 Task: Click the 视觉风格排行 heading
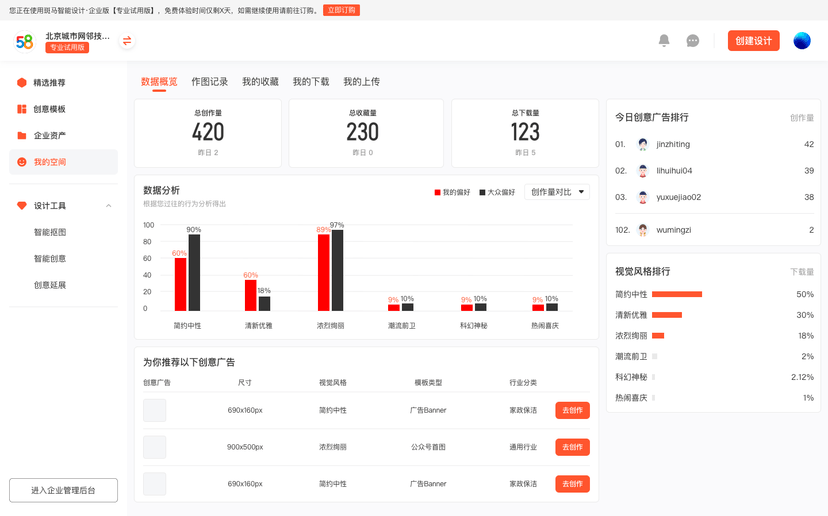[643, 271]
